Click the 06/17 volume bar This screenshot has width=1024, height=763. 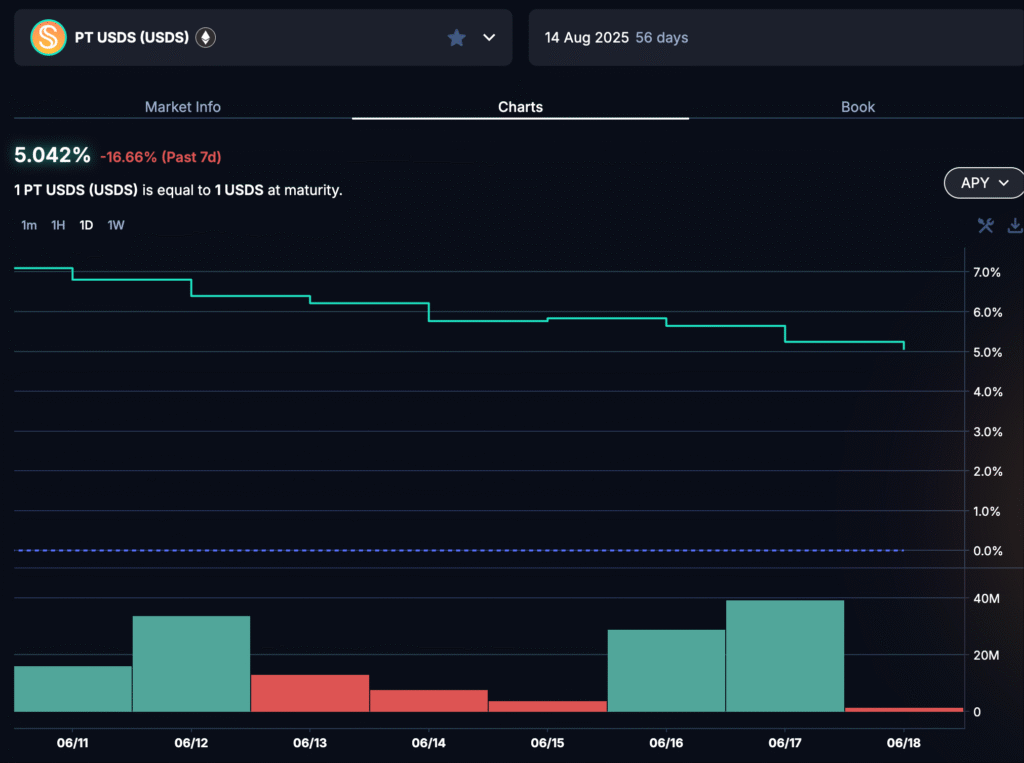[x=785, y=656]
